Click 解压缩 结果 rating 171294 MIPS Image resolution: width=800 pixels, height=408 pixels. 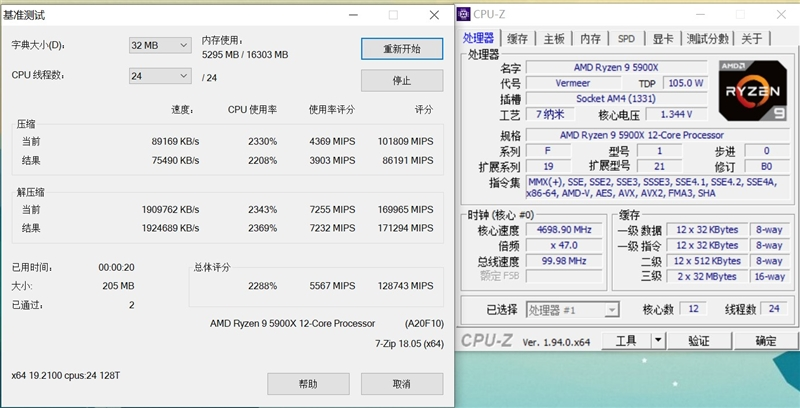406,228
